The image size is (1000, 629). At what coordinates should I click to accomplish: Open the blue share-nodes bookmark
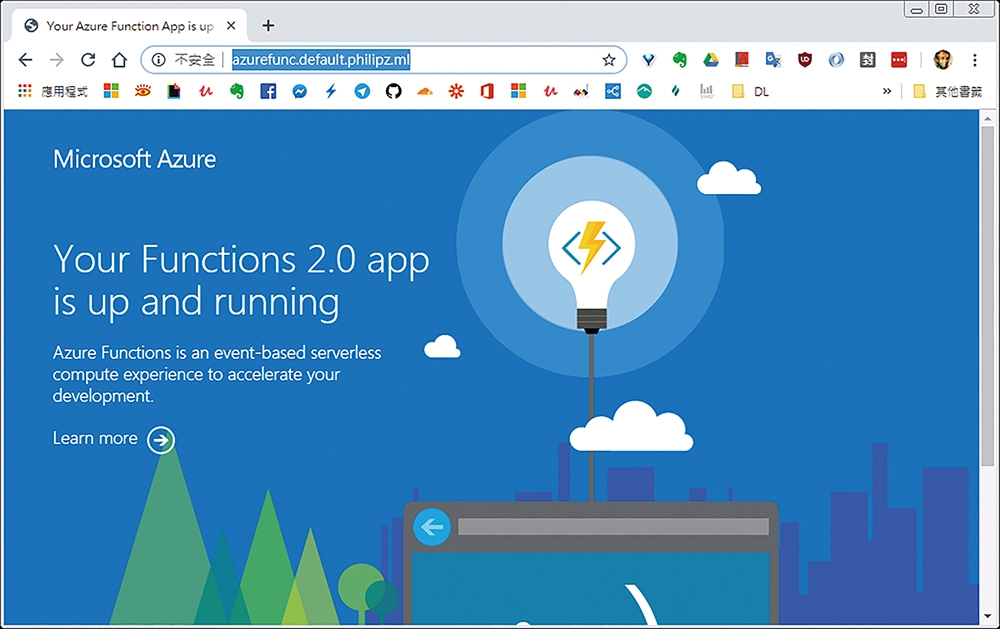pyautogui.click(x=613, y=91)
